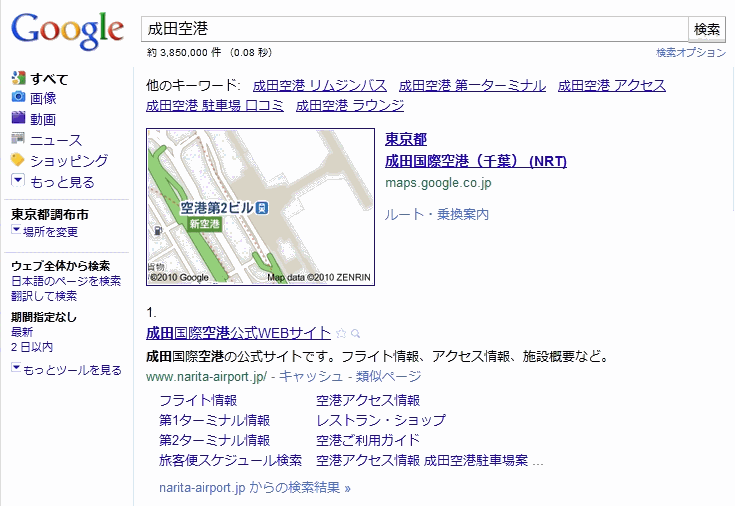Click the magnifier preview icon beside first result
The height and width of the screenshot is (506, 735).
coord(355,334)
